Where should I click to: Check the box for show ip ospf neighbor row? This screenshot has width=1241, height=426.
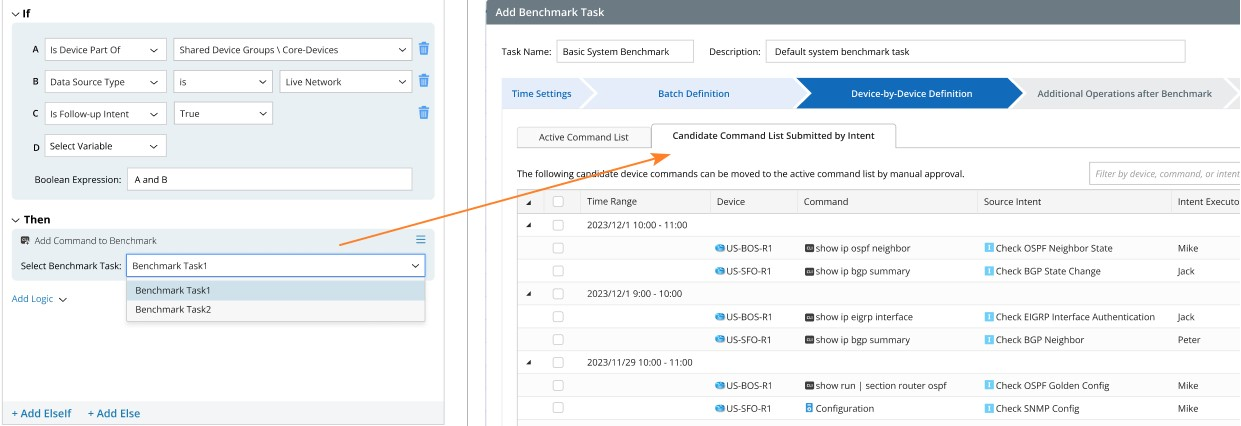point(558,248)
